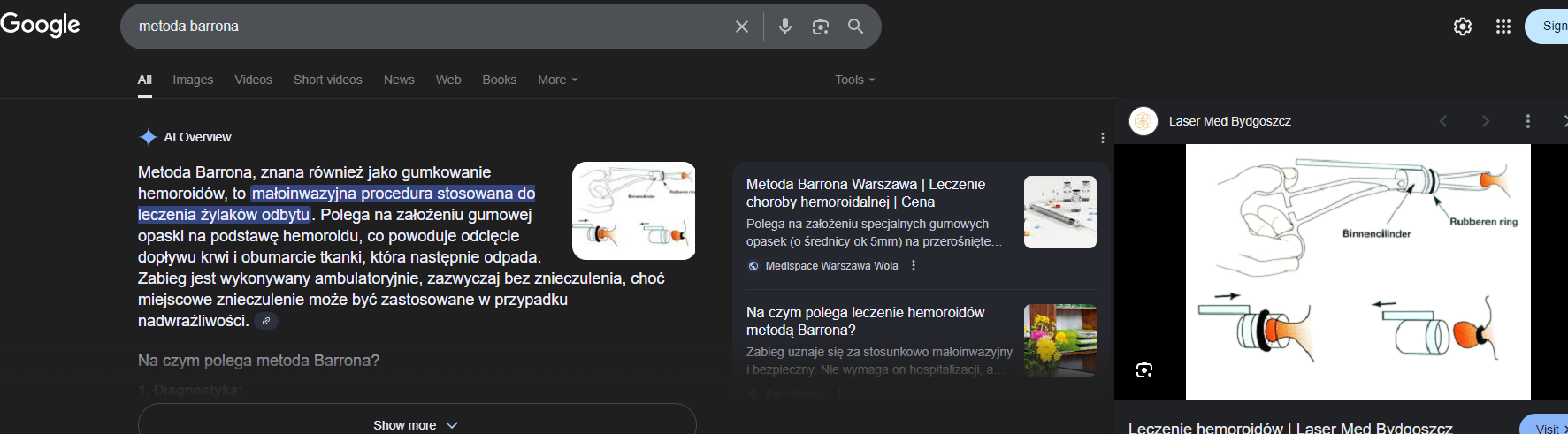Click the Sign in button
Image resolution: width=1568 pixels, height=434 pixels.
(x=1547, y=27)
